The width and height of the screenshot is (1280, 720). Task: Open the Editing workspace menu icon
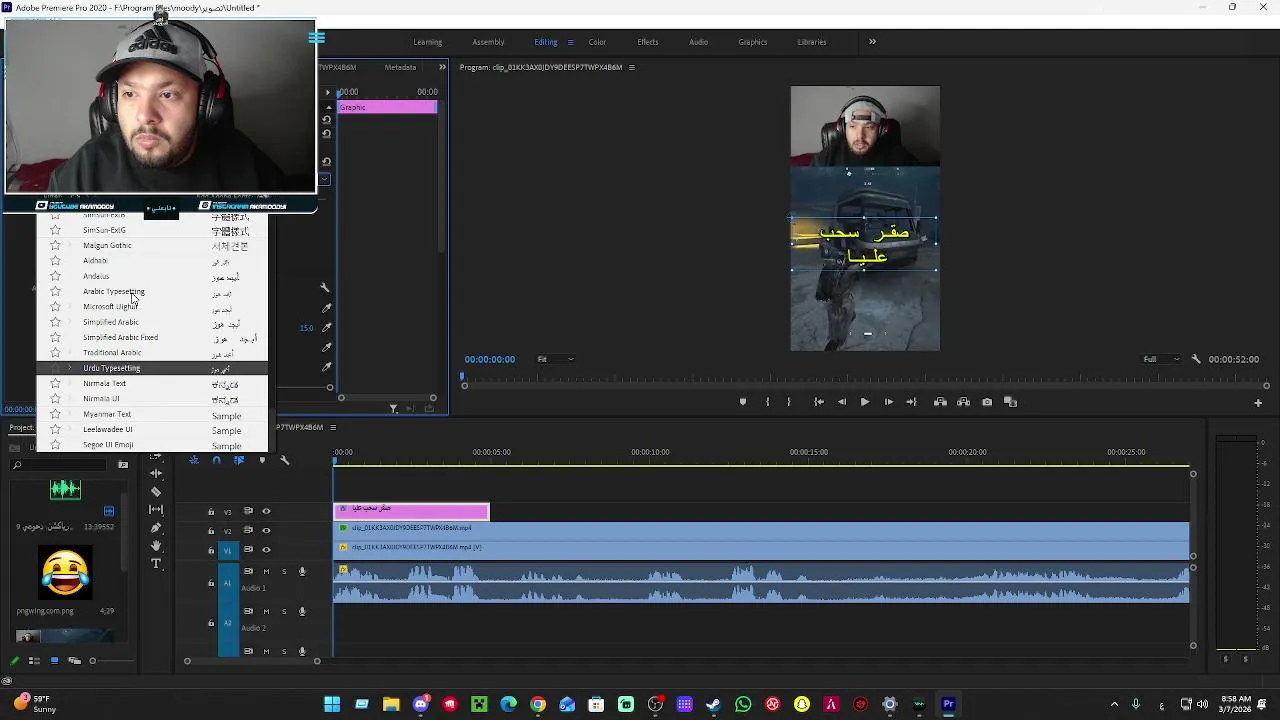point(570,42)
